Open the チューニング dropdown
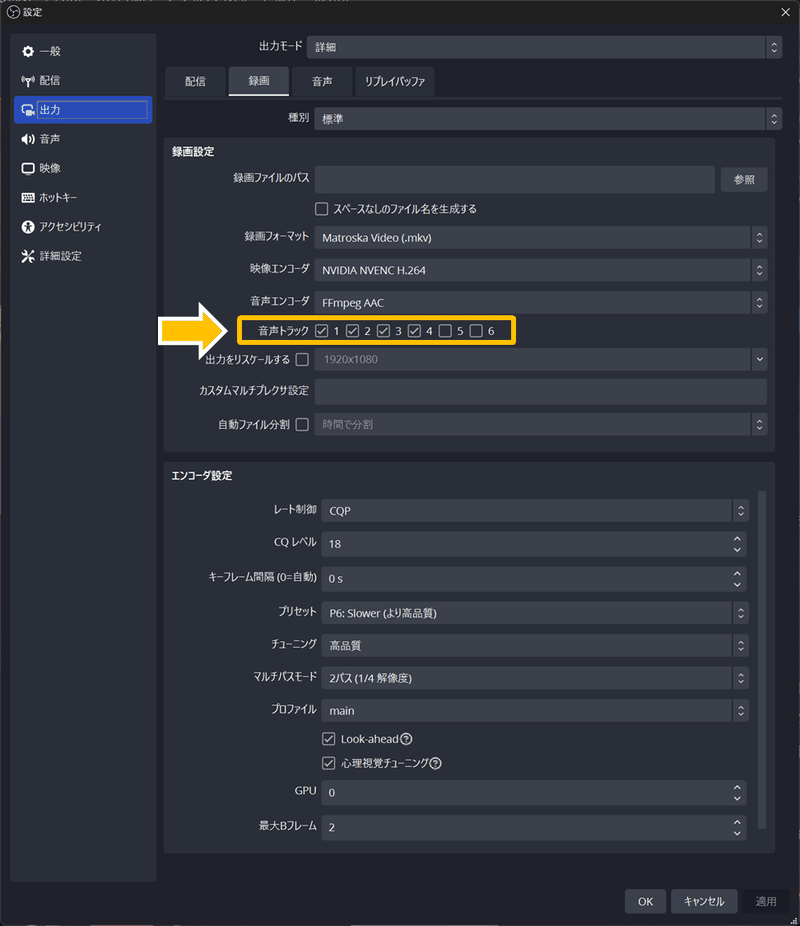The image size is (800, 926). pyautogui.click(x=535, y=645)
